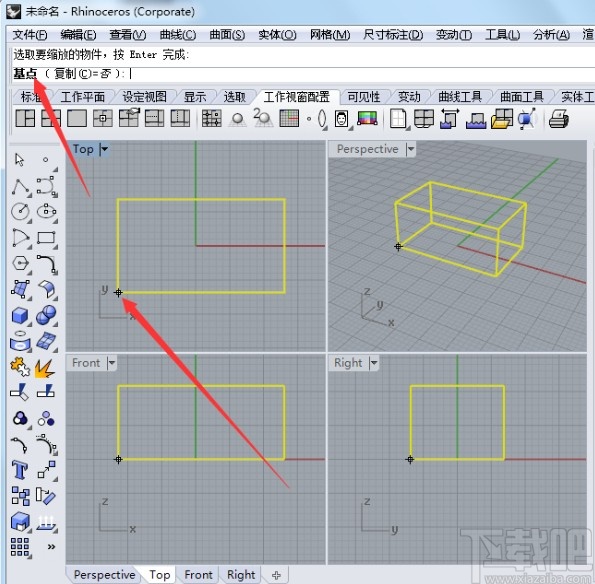Image resolution: width=595 pixels, height=584 pixels.
Task: Activate the Ellipse tool
Action: (x=47, y=211)
